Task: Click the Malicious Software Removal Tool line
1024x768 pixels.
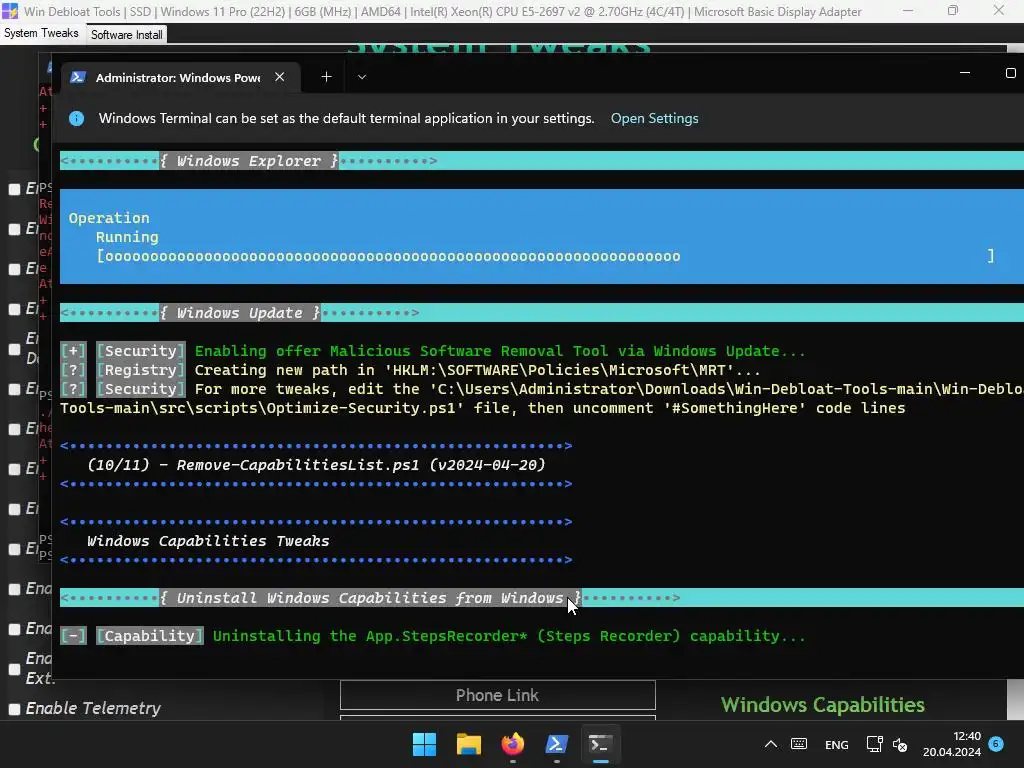Action: pyautogui.click(x=433, y=351)
